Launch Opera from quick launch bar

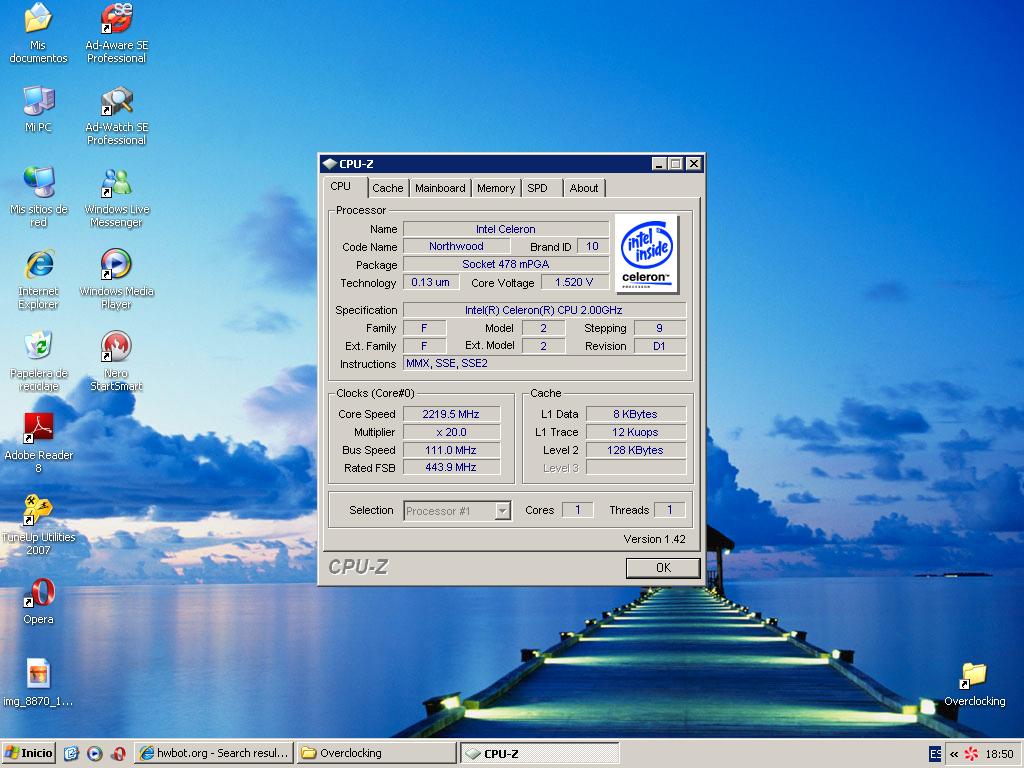pos(118,754)
